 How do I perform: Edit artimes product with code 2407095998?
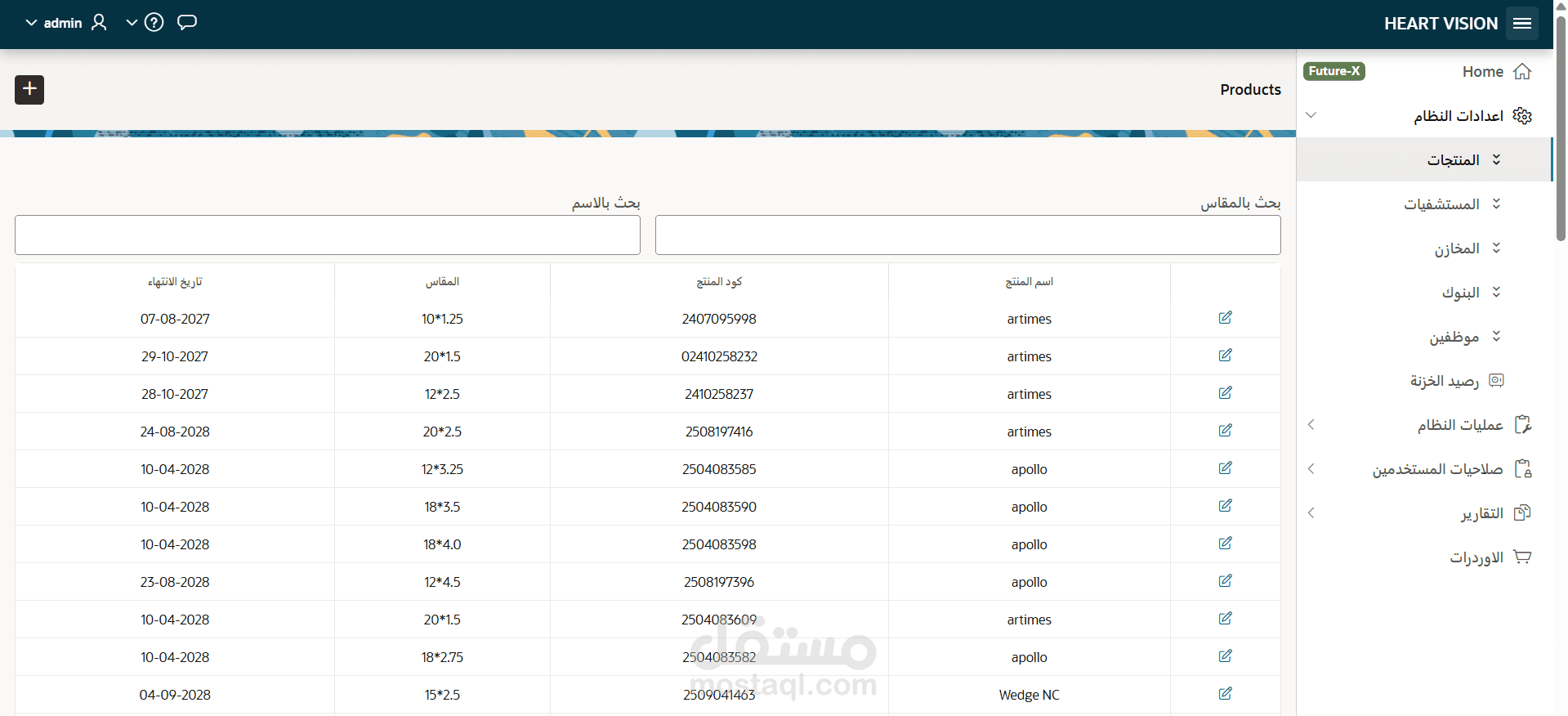[x=1225, y=318]
